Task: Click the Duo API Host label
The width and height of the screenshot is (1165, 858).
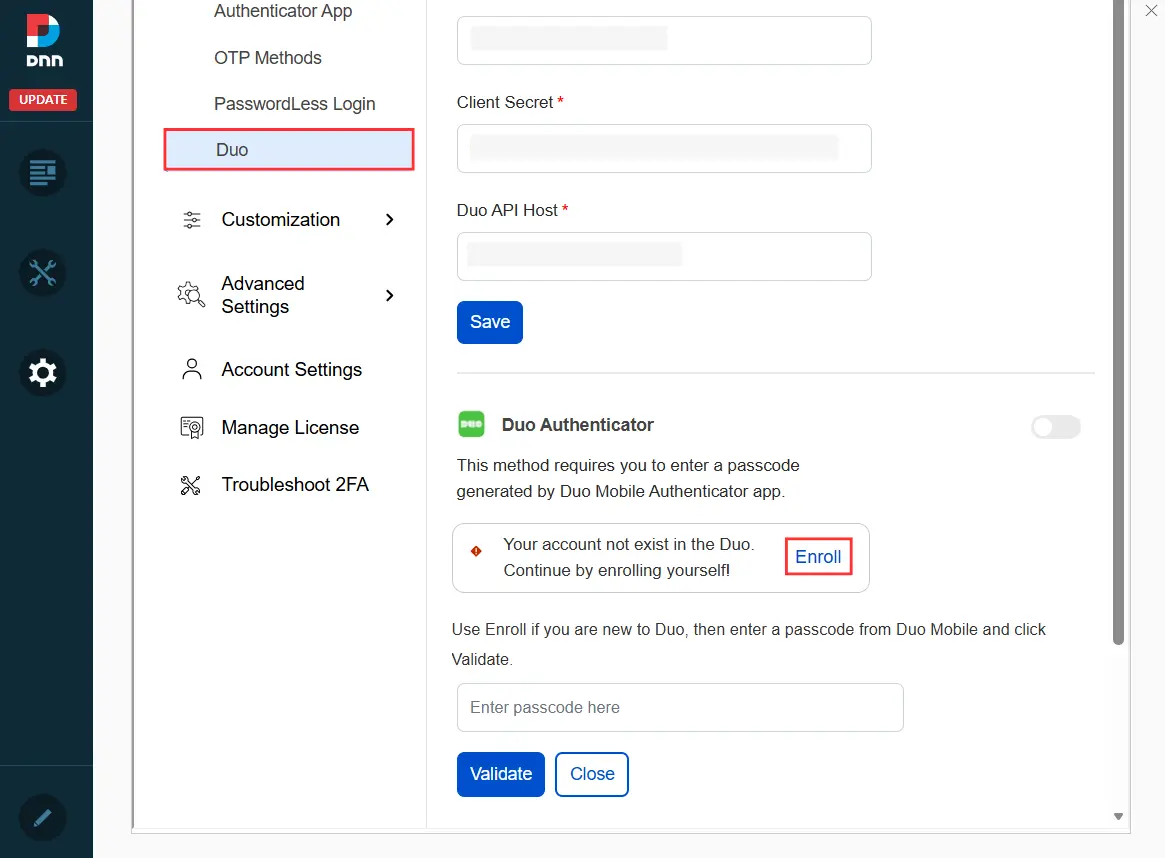Action: point(507,210)
